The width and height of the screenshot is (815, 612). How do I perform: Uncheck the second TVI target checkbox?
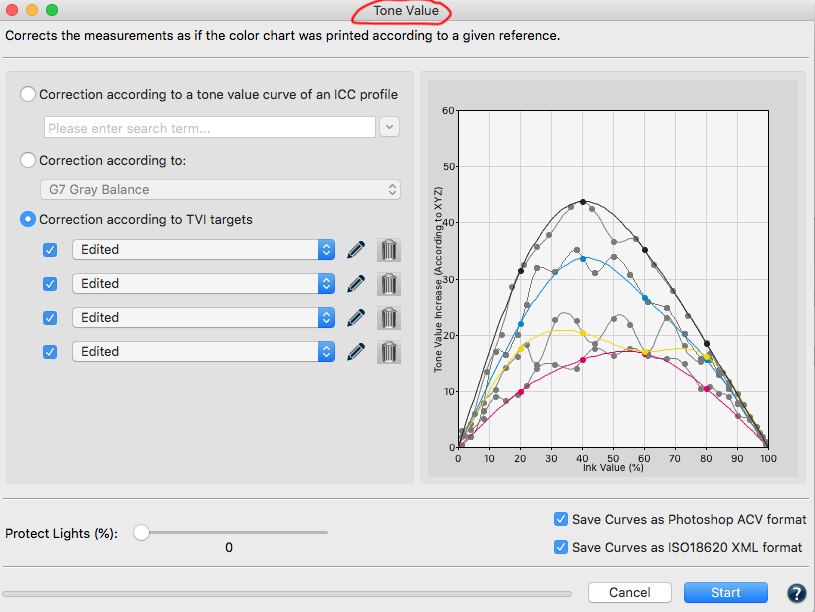[50, 284]
